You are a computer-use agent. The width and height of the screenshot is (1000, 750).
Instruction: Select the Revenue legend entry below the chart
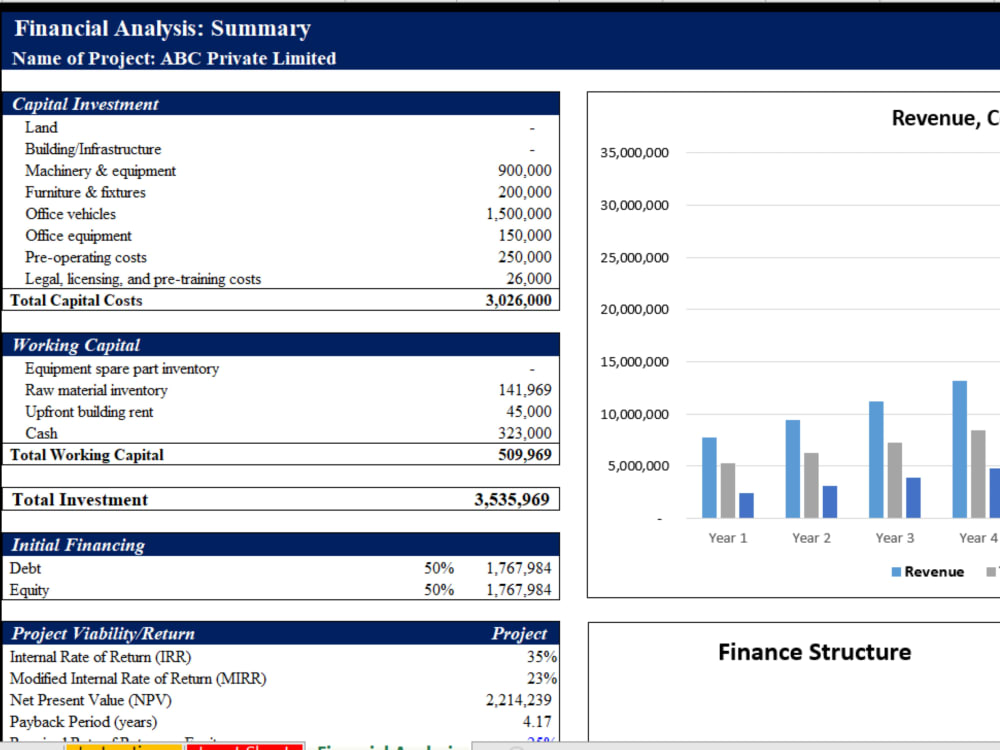930,571
